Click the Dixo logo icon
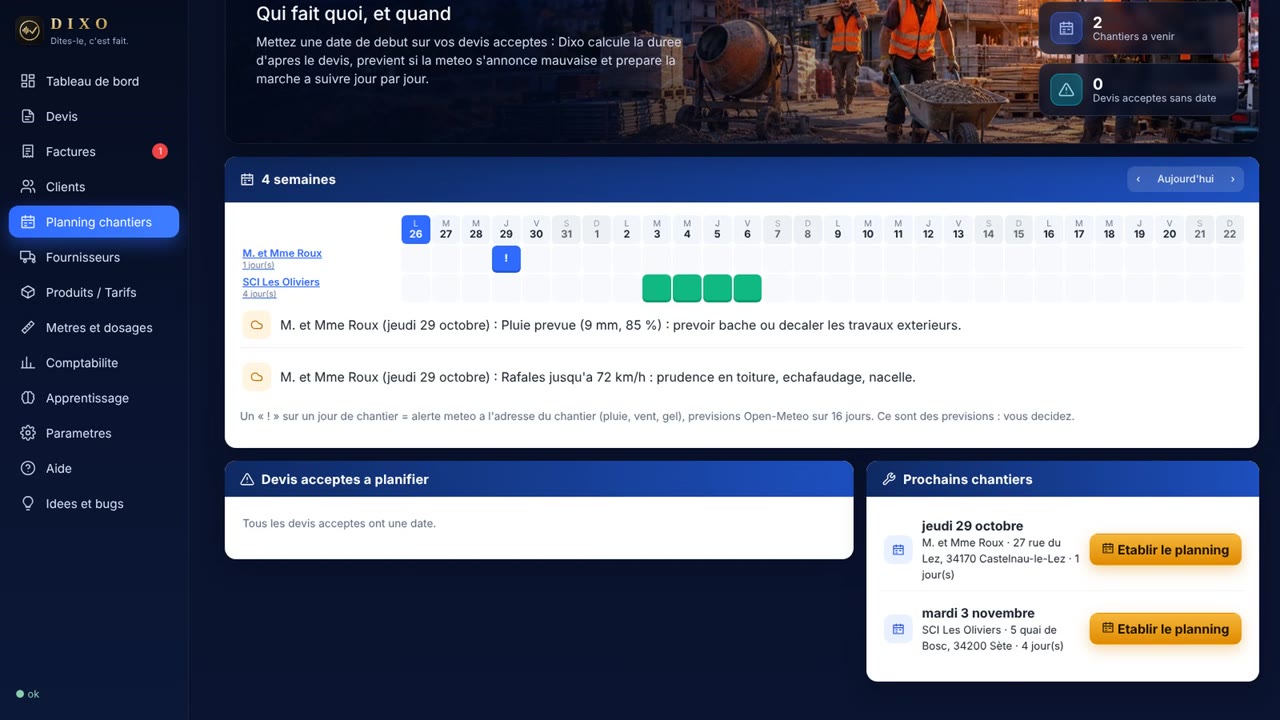Screen dimensions: 1280x720 [x=29, y=30]
